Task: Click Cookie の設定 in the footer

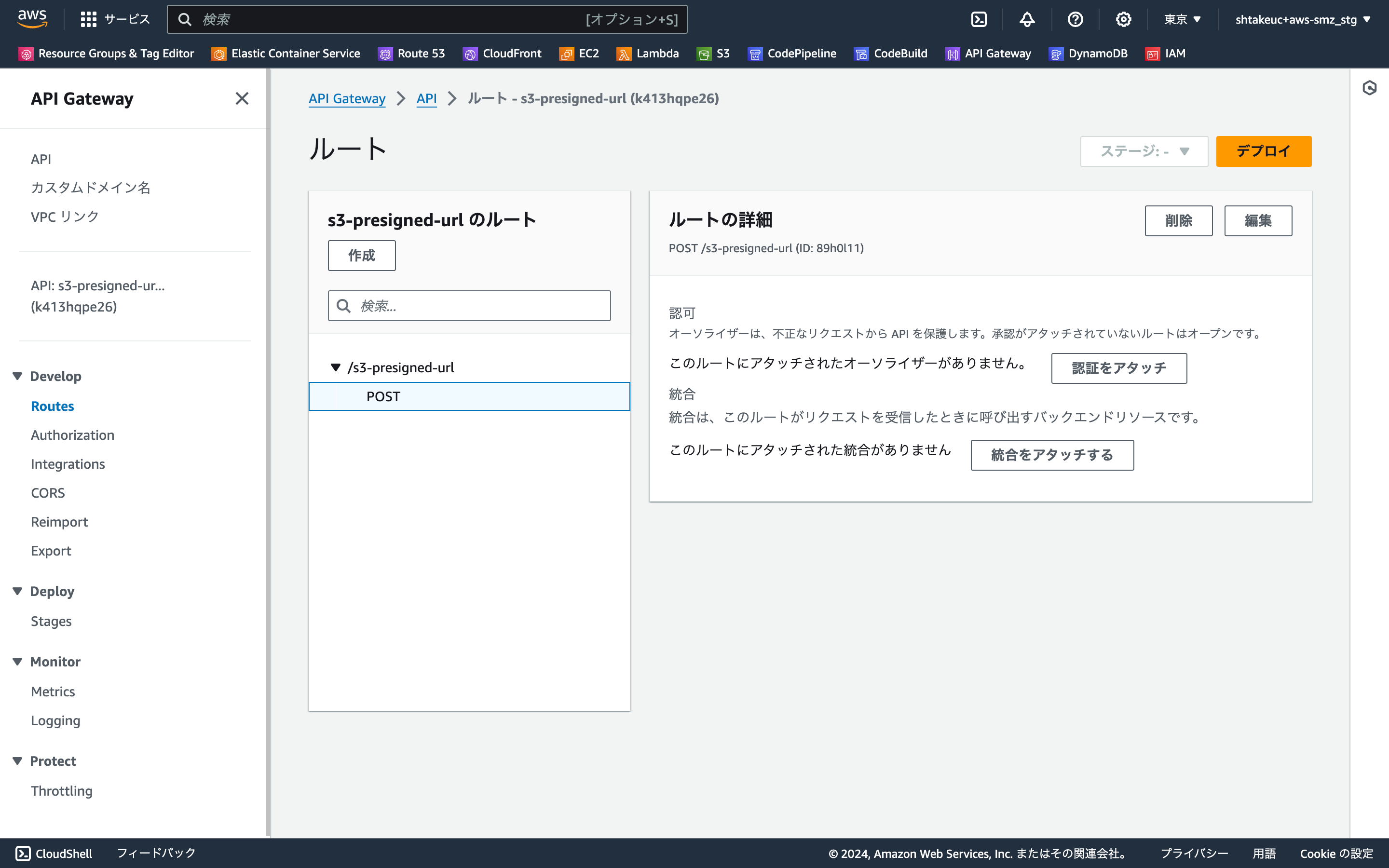Action: tap(1336, 853)
